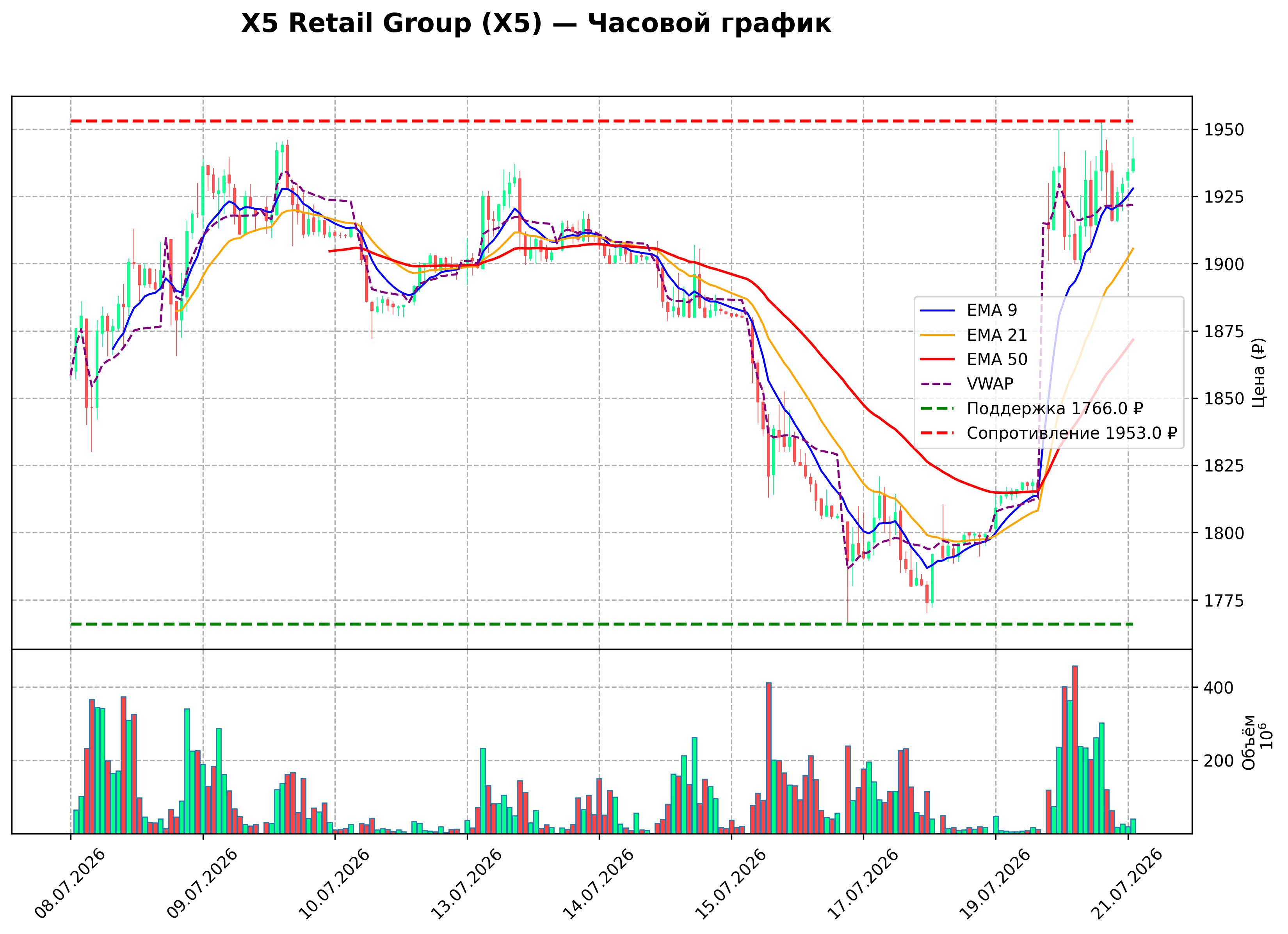Click the 200 volume tick label
The width and height of the screenshot is (1288, 934).
(x=1219, y=761)
